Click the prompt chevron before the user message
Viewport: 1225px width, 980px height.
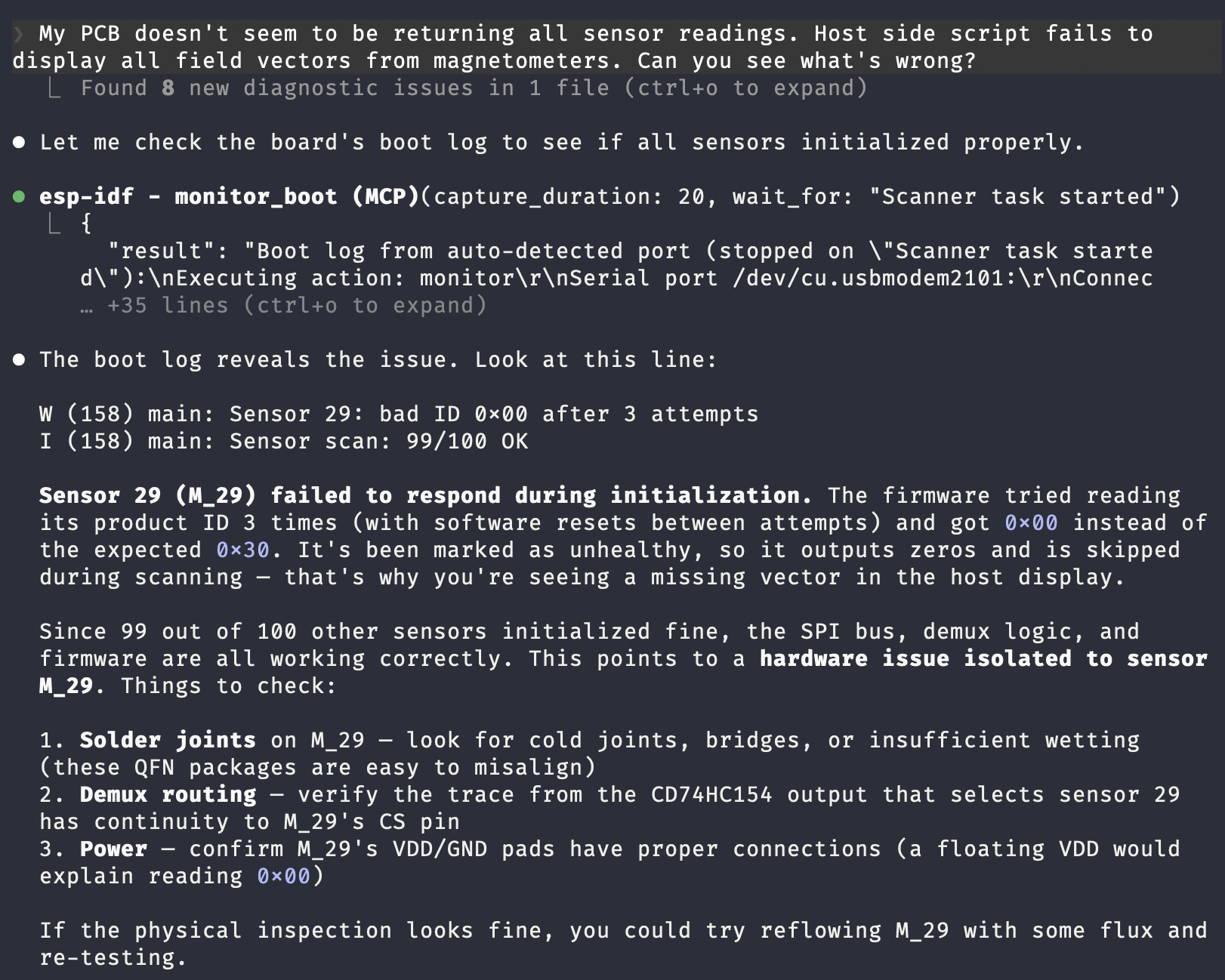click(x=19, y=34)
